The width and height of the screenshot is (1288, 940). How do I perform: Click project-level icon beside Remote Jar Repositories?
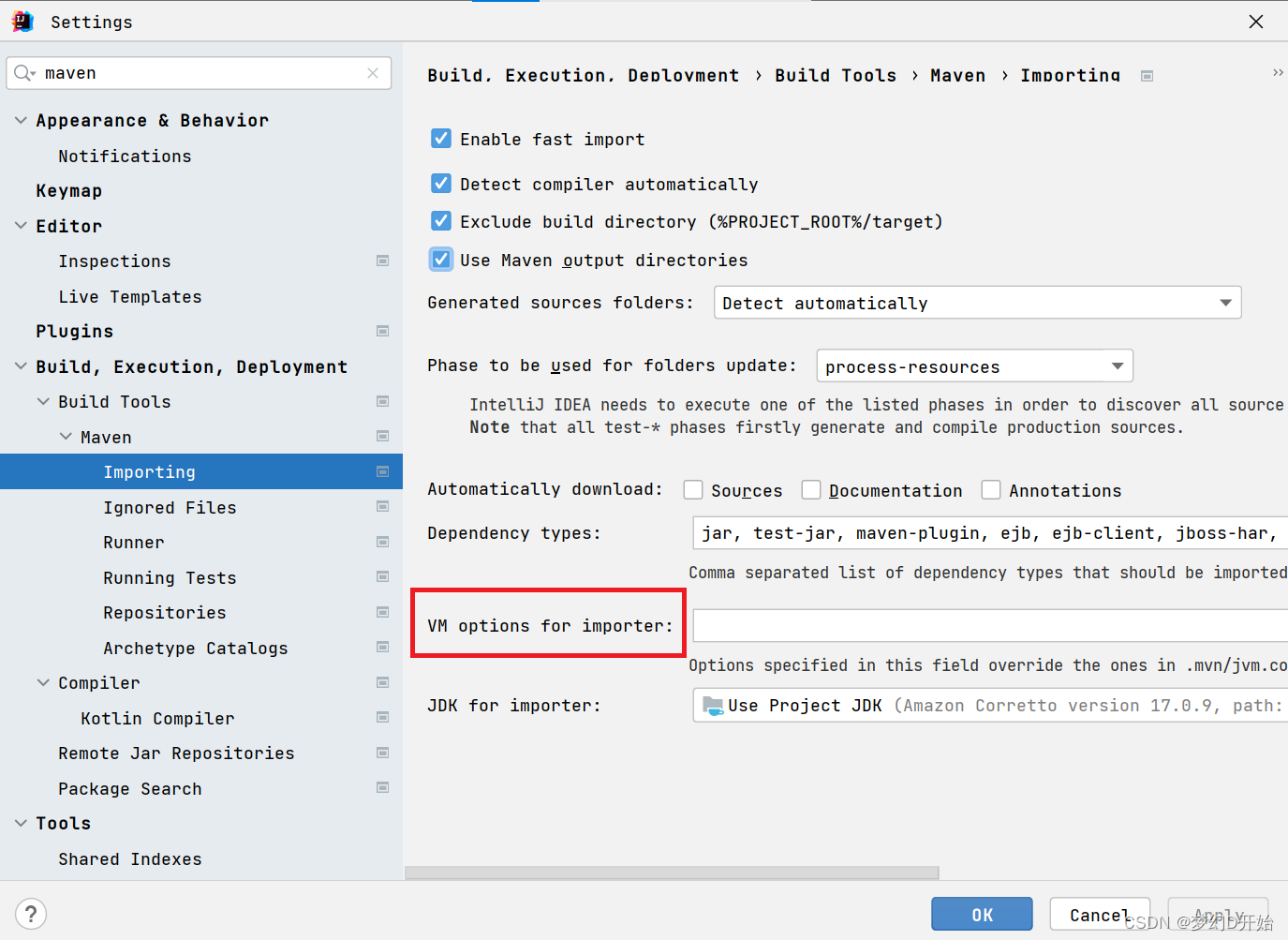pyautogui.click(x=382, y=753)
